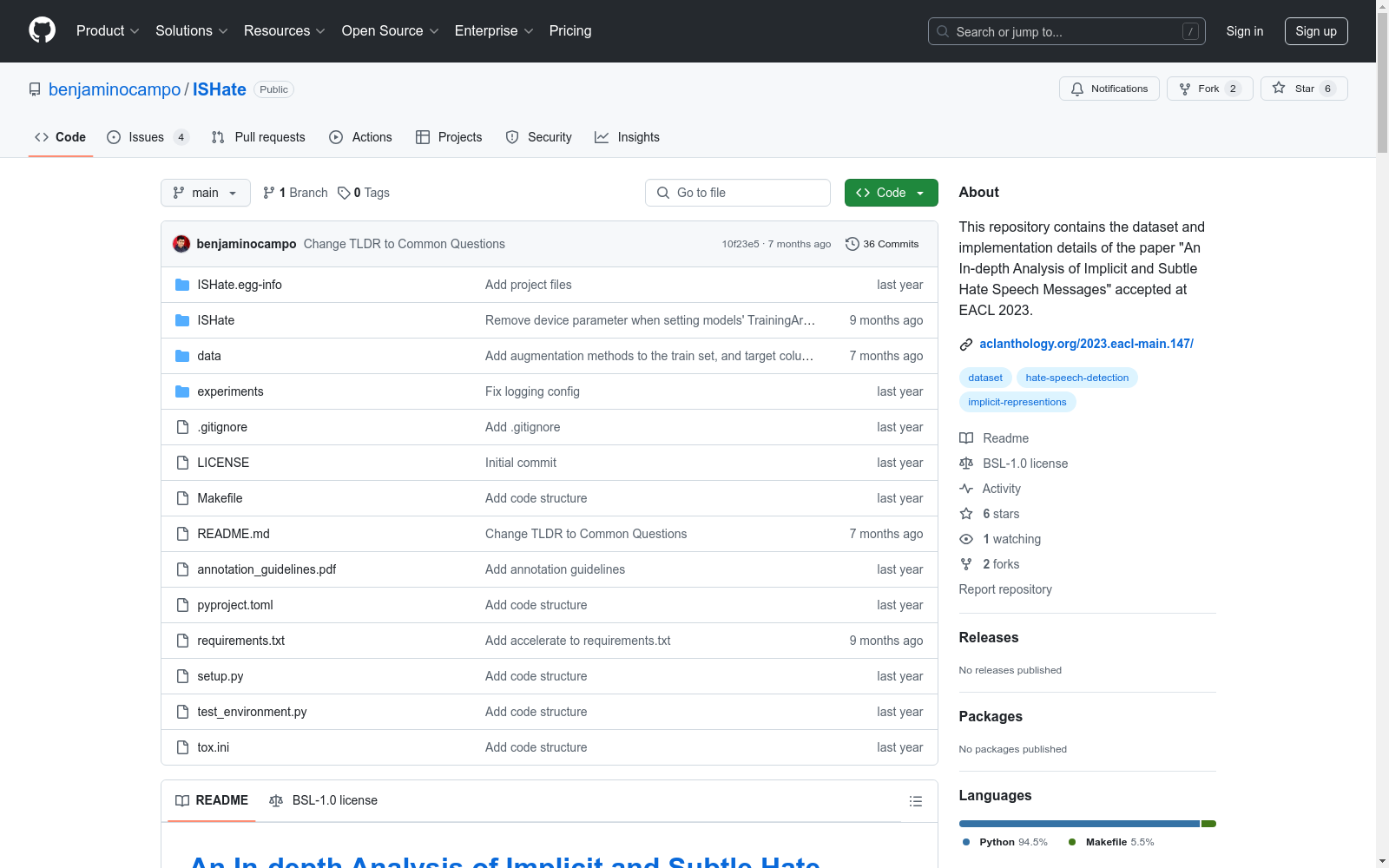This screenshot has width=1389, height=868.
Task: Click the file icon next to setup.py
Action: click(x=182, y=676)
